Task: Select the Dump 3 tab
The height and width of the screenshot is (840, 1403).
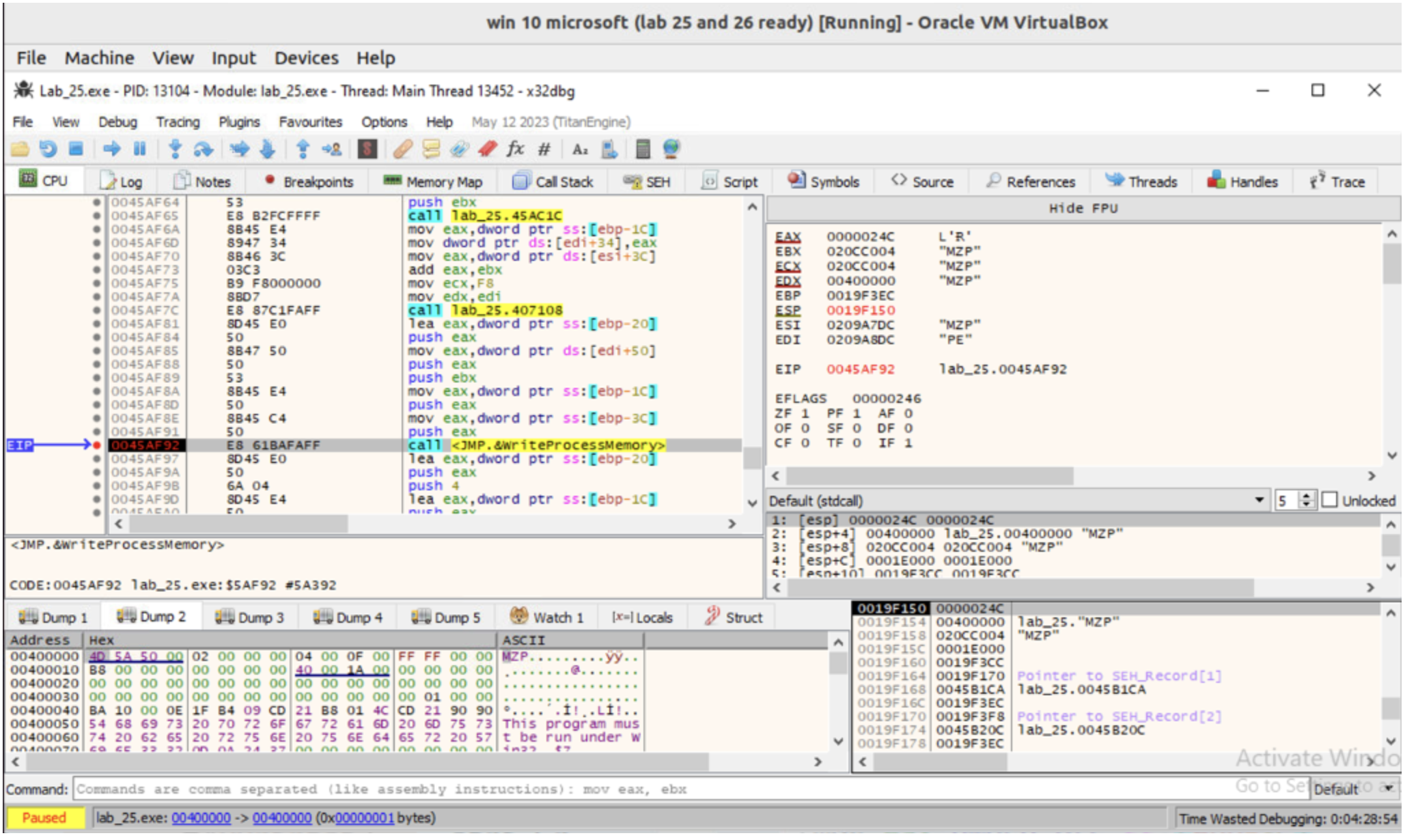Action: [x=249, y=617]
